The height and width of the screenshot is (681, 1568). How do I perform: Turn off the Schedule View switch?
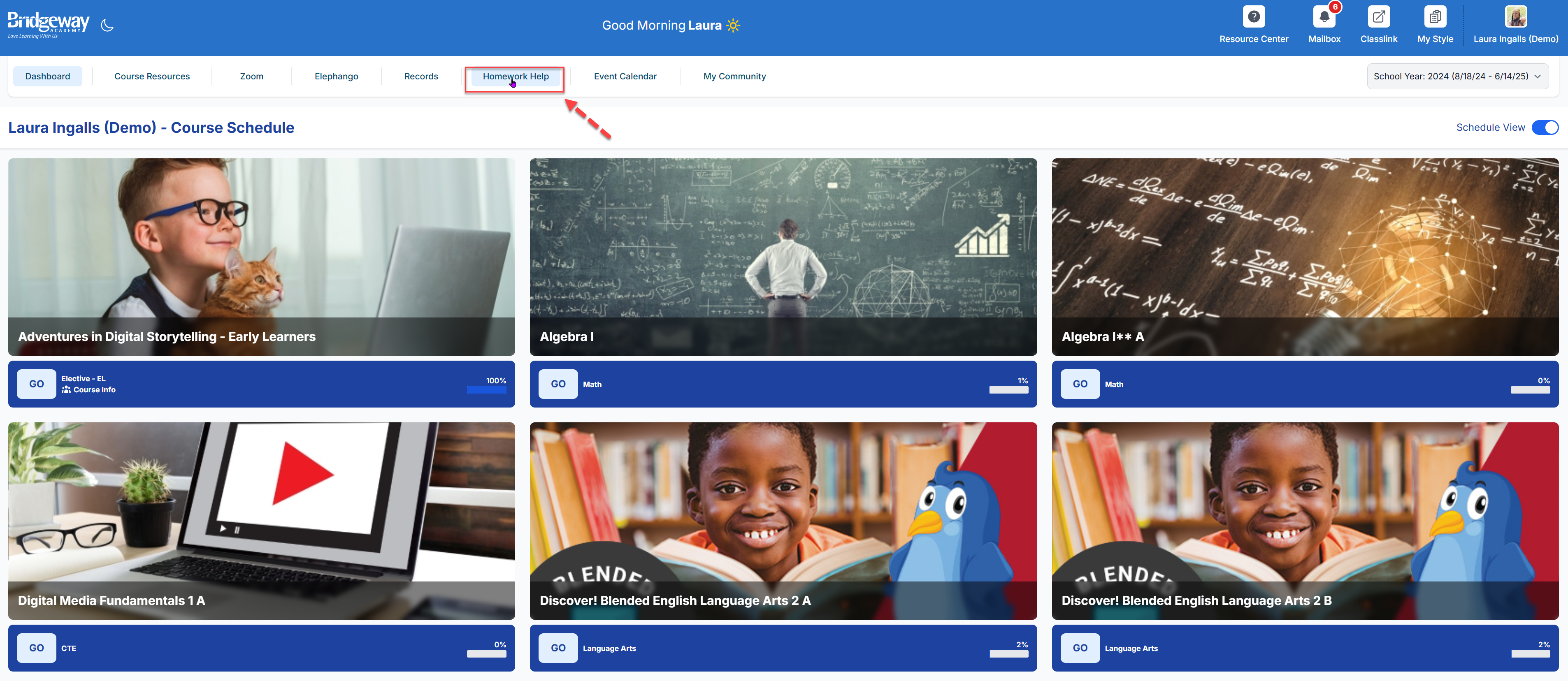pos(1544,127)
